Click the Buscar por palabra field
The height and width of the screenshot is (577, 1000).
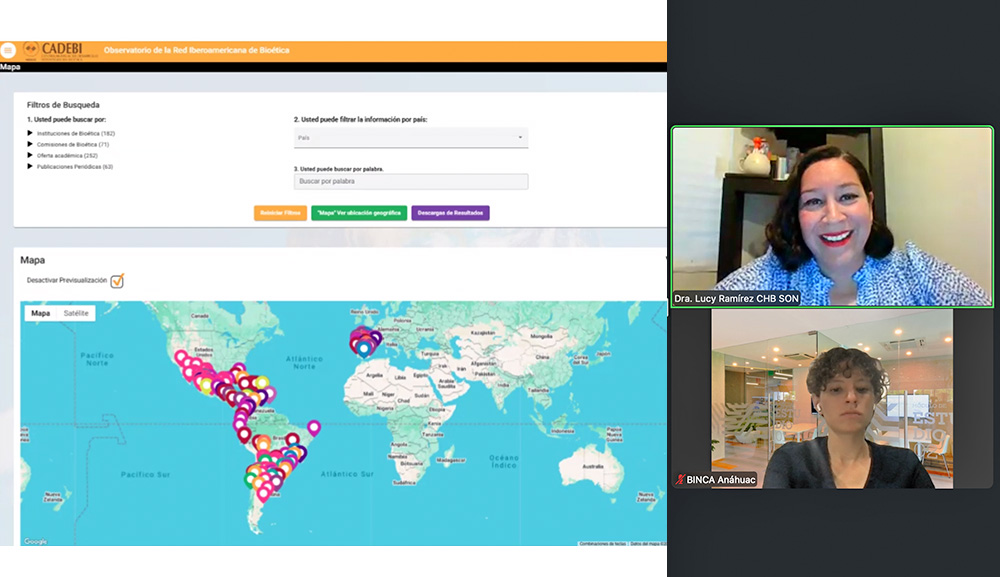[x=410, y=182]
